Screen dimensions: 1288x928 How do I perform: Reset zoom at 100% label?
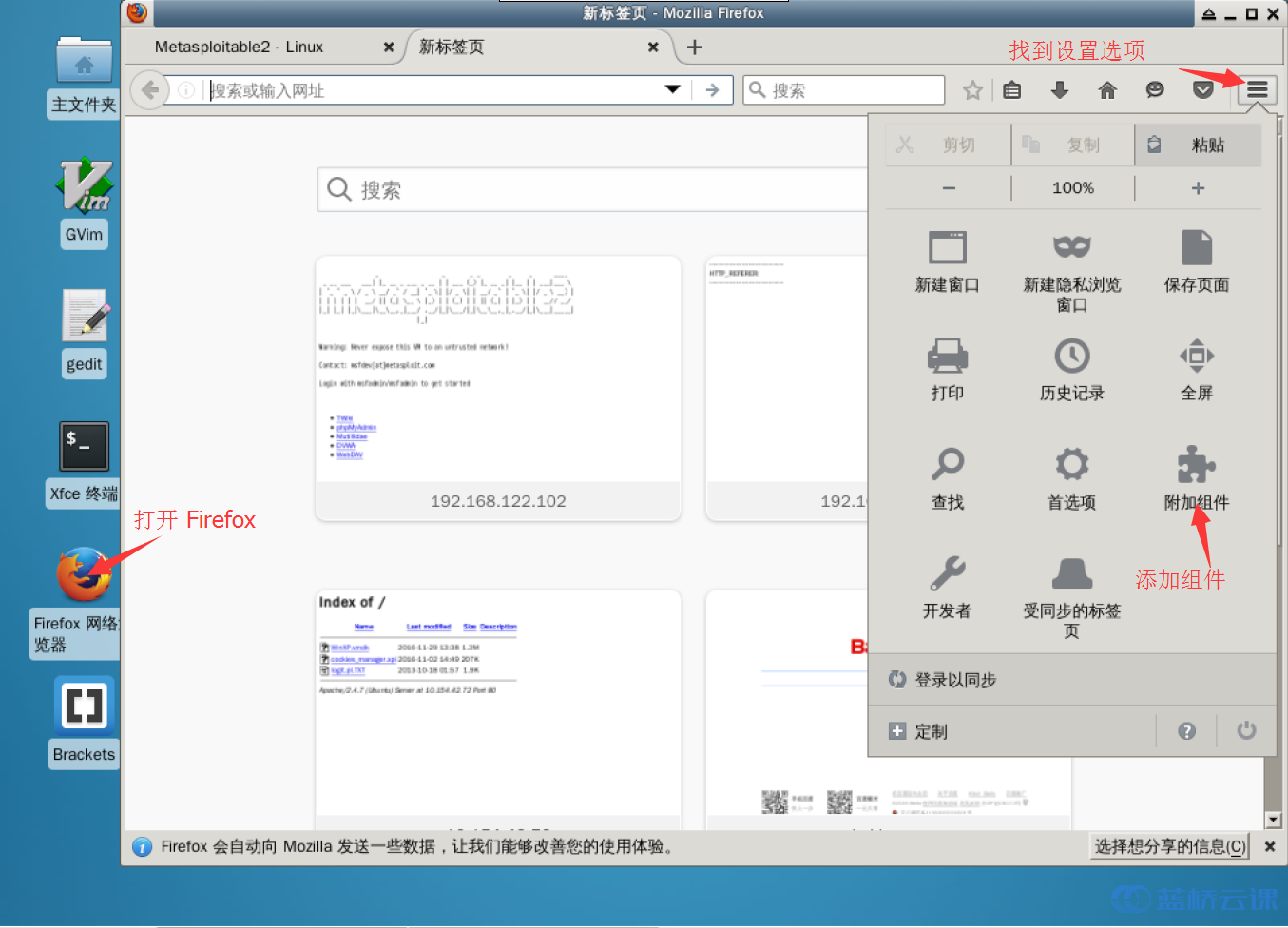tap(1073, 188)
